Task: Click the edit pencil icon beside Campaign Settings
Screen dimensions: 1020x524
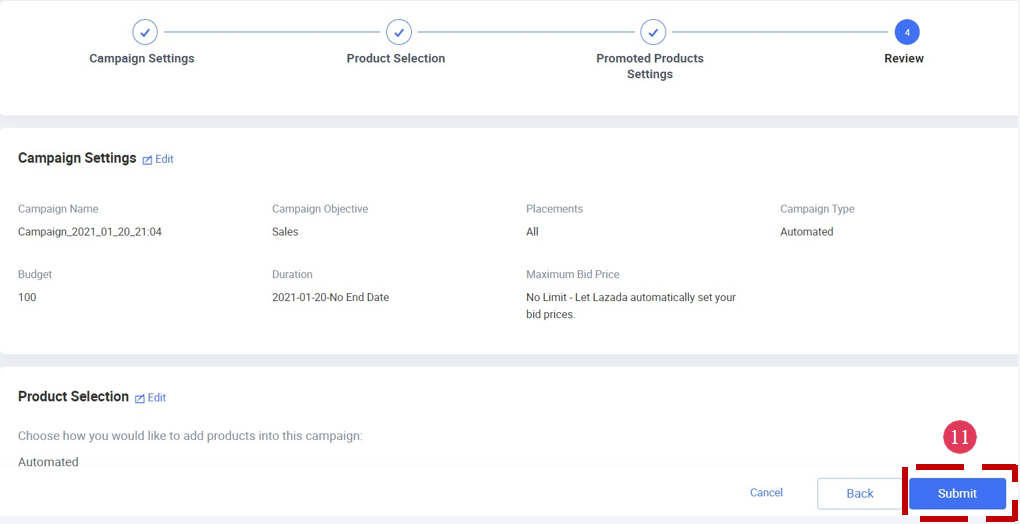Action: point(147,160)
